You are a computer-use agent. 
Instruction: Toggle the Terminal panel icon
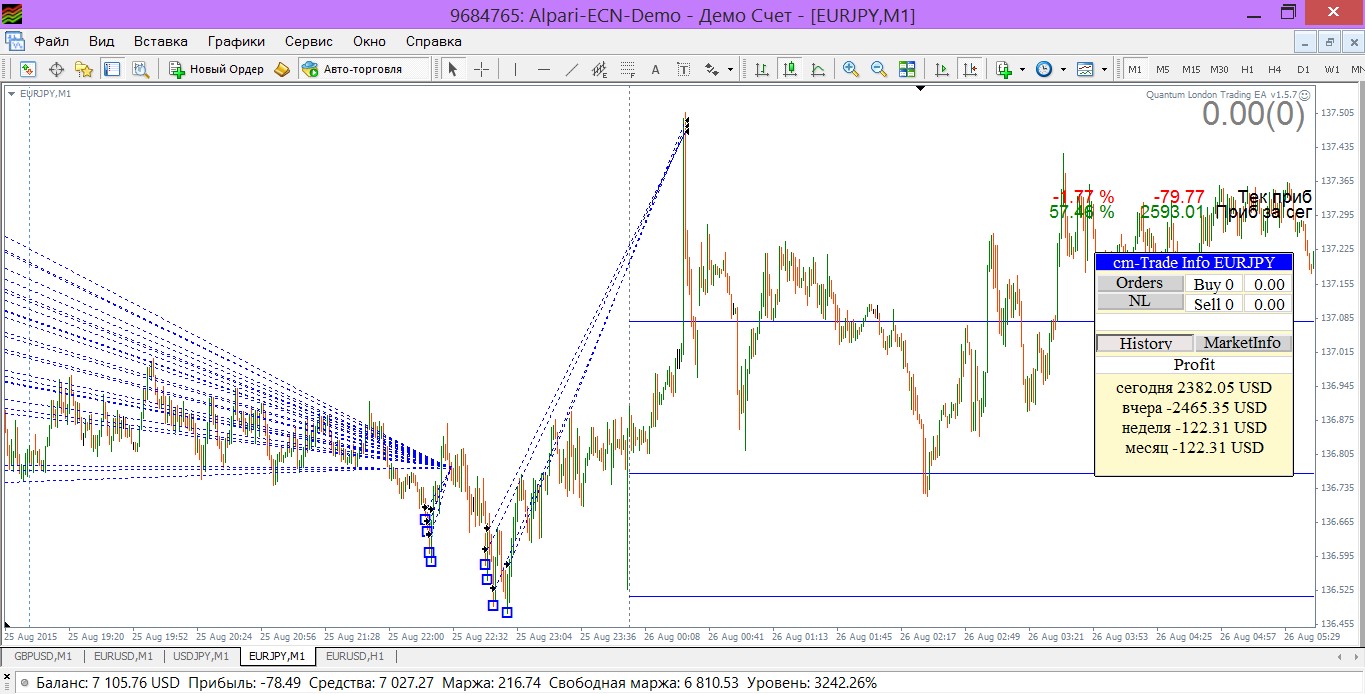pyautogui.click(x=112, y=69)
